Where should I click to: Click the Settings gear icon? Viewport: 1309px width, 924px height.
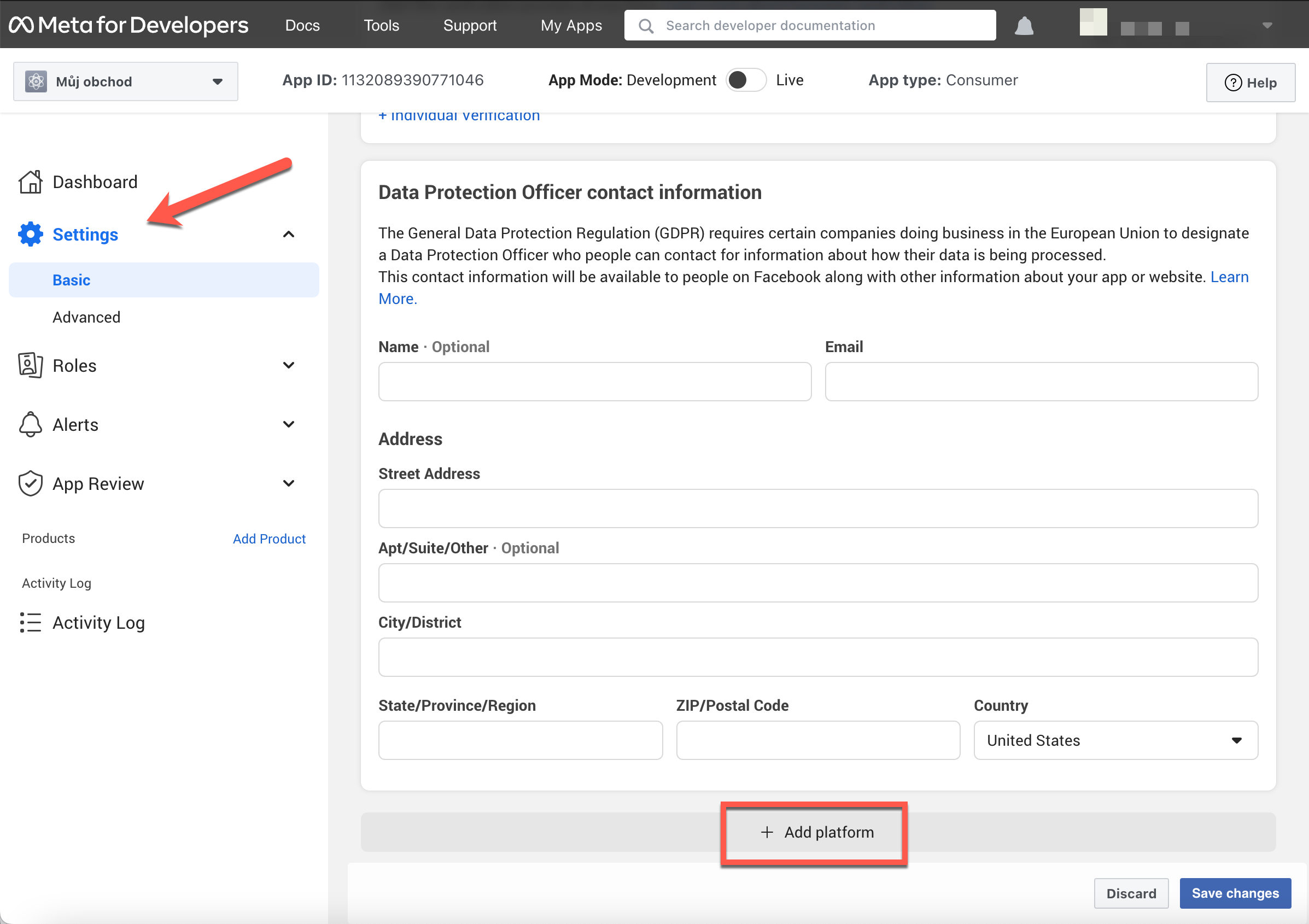coord(30,234)
